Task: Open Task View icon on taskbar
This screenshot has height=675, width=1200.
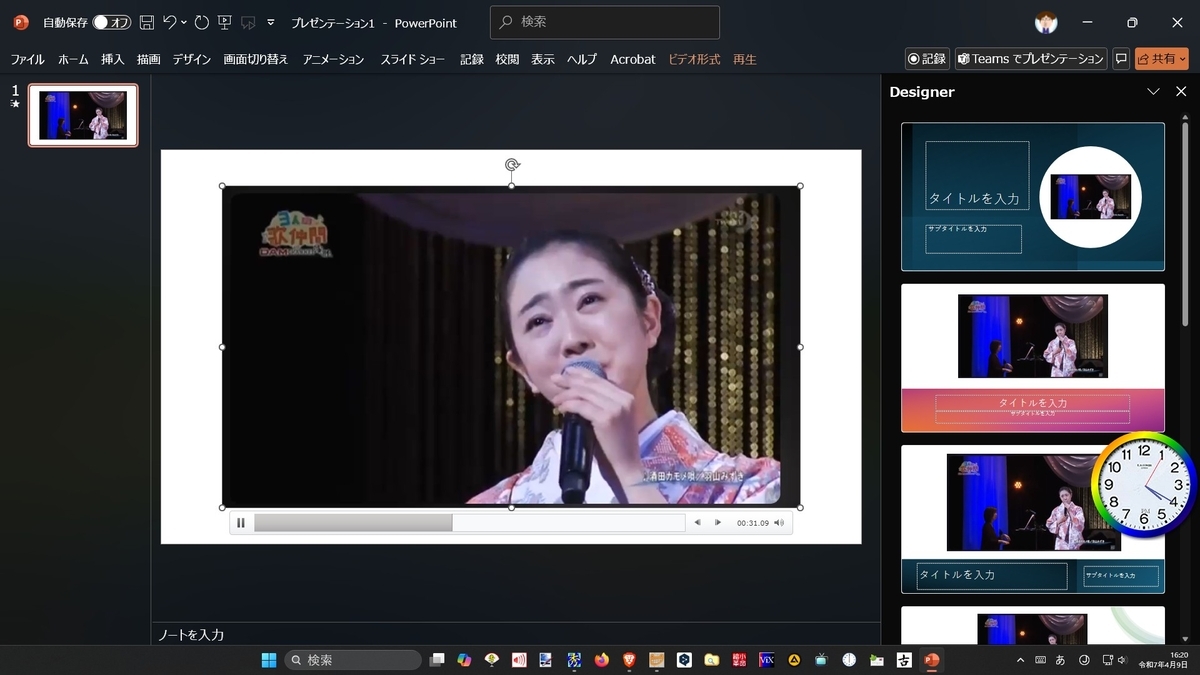Action: point(437,660)
